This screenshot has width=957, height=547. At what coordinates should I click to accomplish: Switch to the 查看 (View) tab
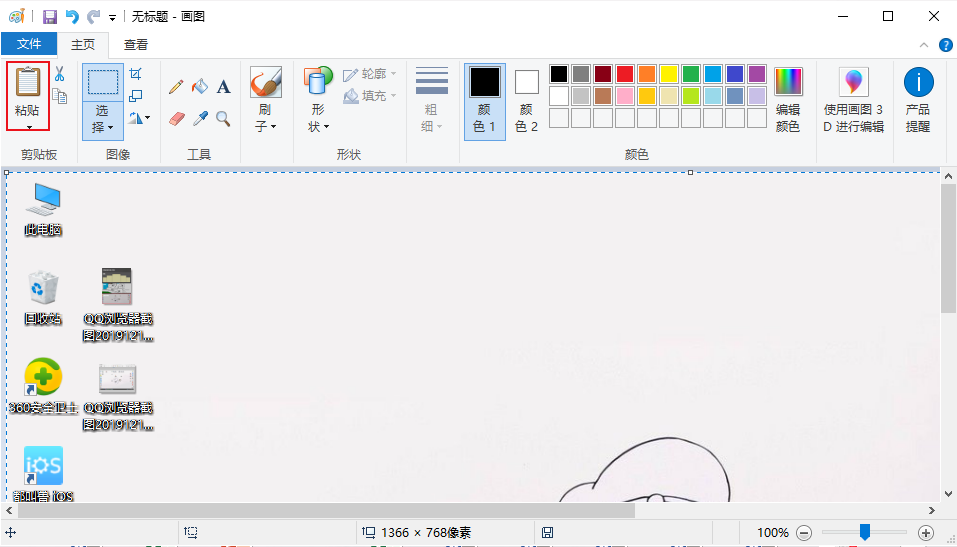[136, 44]
